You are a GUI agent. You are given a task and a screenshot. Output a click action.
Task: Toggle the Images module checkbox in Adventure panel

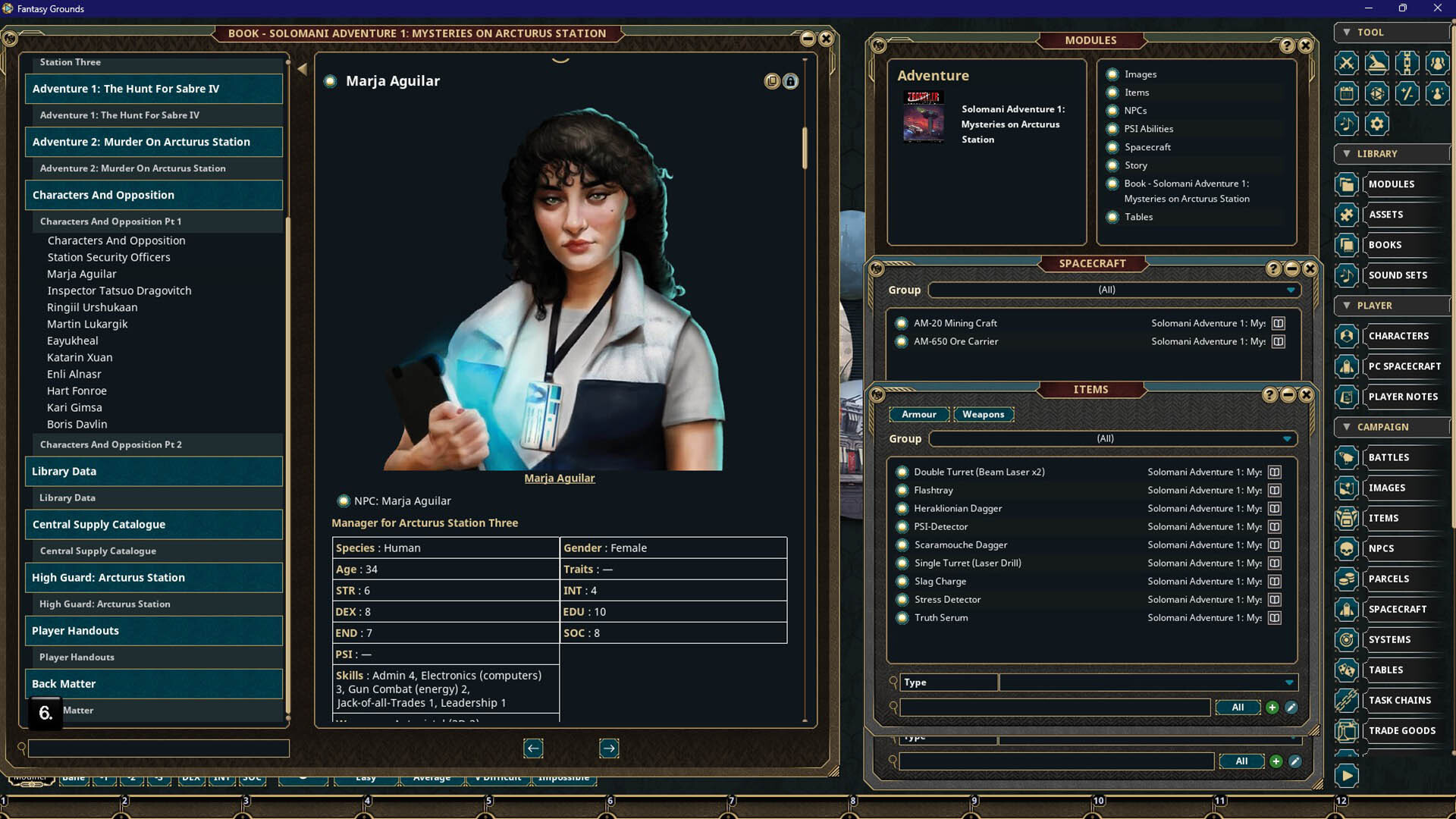[x=1112, y=74]
